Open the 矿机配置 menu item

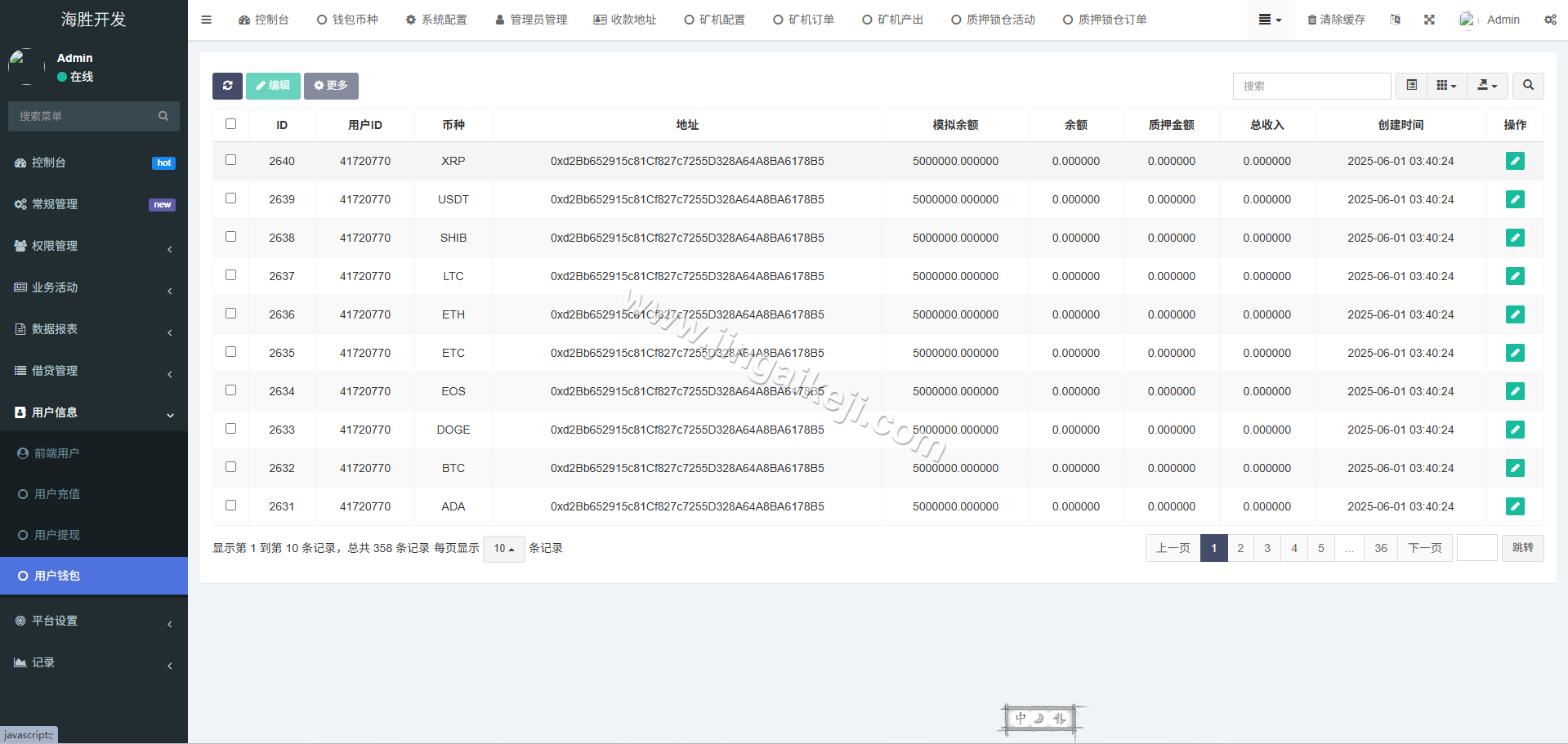click(x=714, y=19)
